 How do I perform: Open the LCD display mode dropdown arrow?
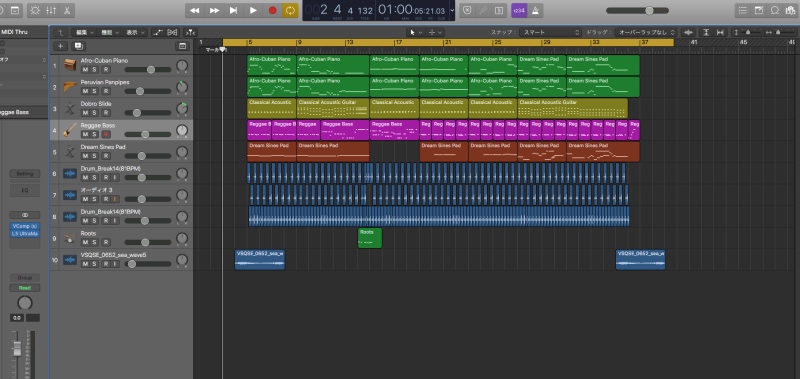(x=452, y=10)
